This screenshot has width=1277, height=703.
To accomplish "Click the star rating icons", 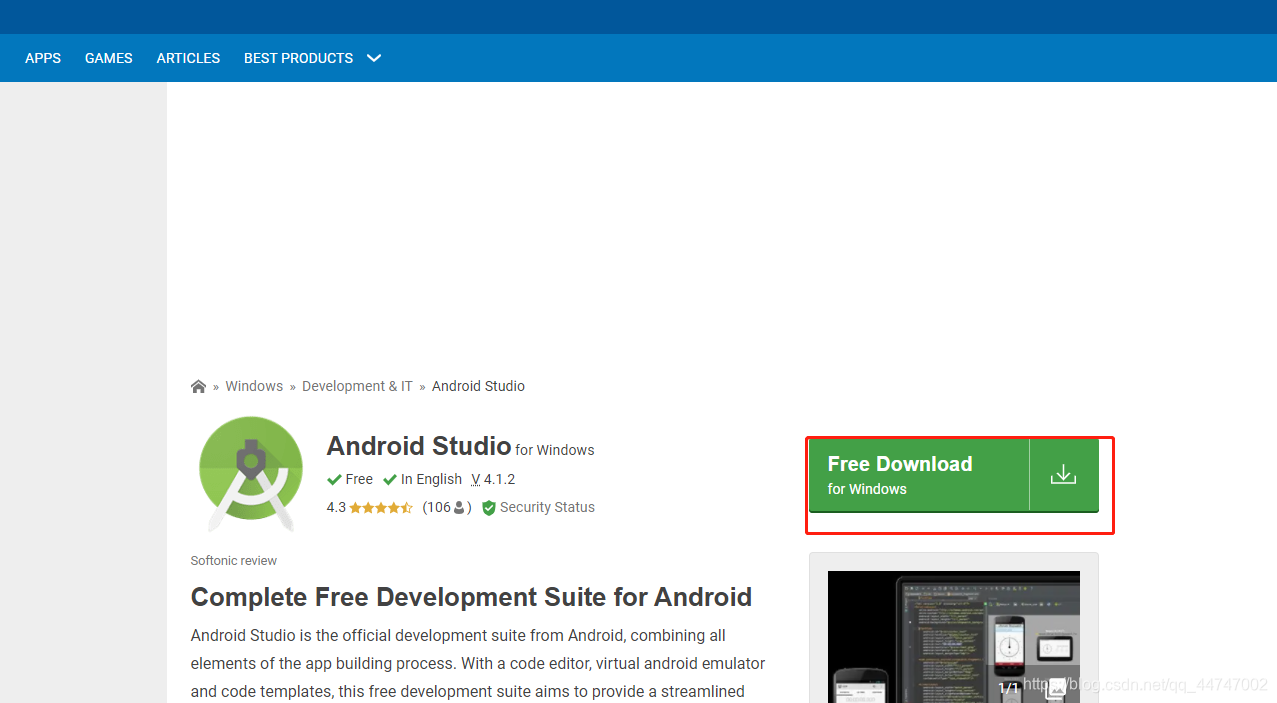I will [x=381, y=508].
